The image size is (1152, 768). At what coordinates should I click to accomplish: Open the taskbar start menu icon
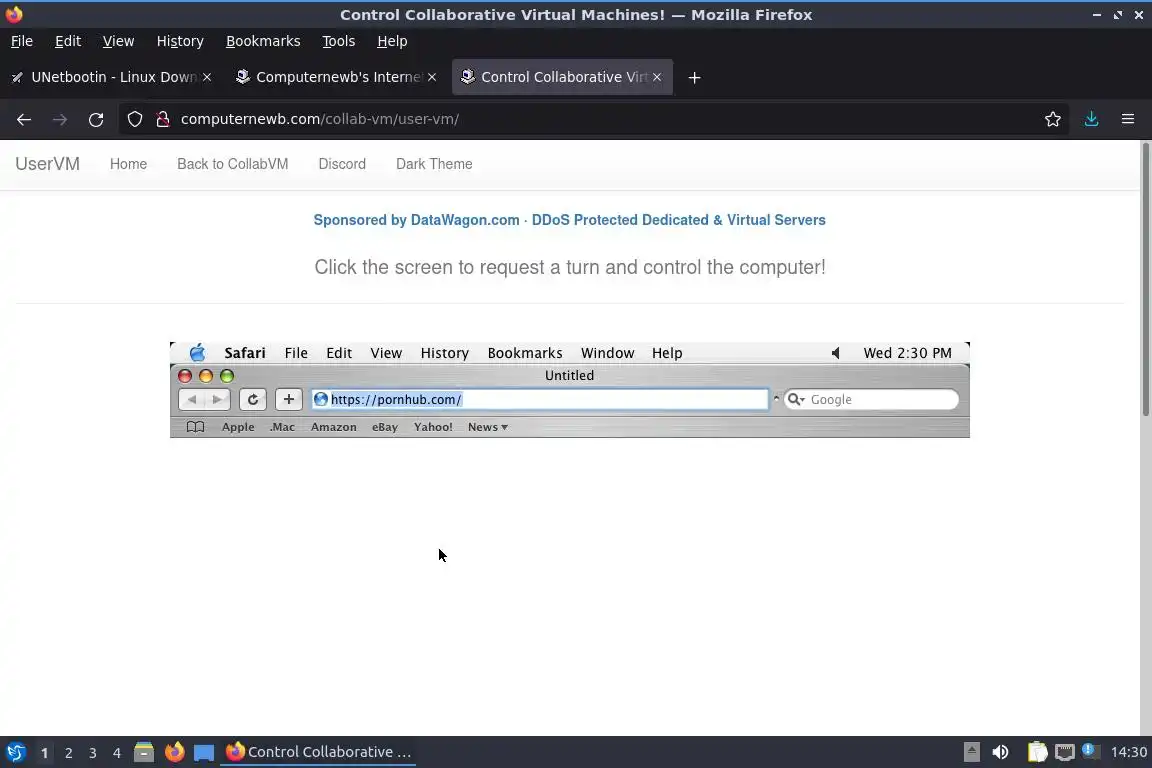15,752
